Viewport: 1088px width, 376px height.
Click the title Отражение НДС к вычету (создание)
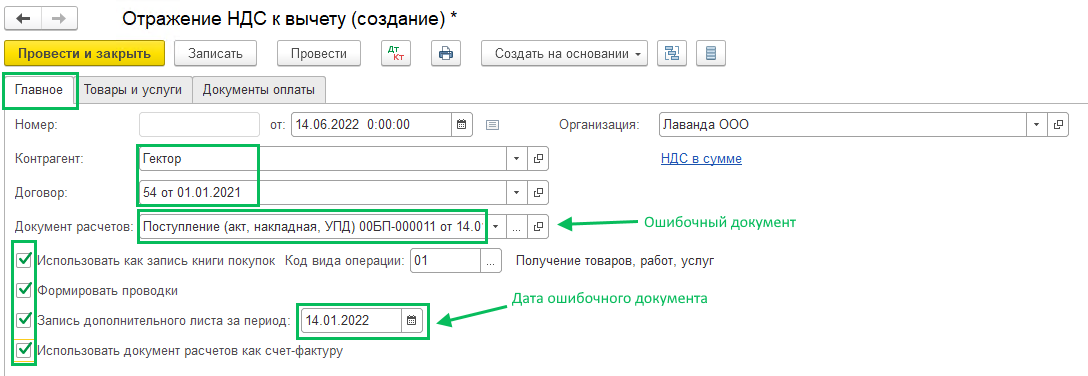pyautogui.click(x=290, y=19)
